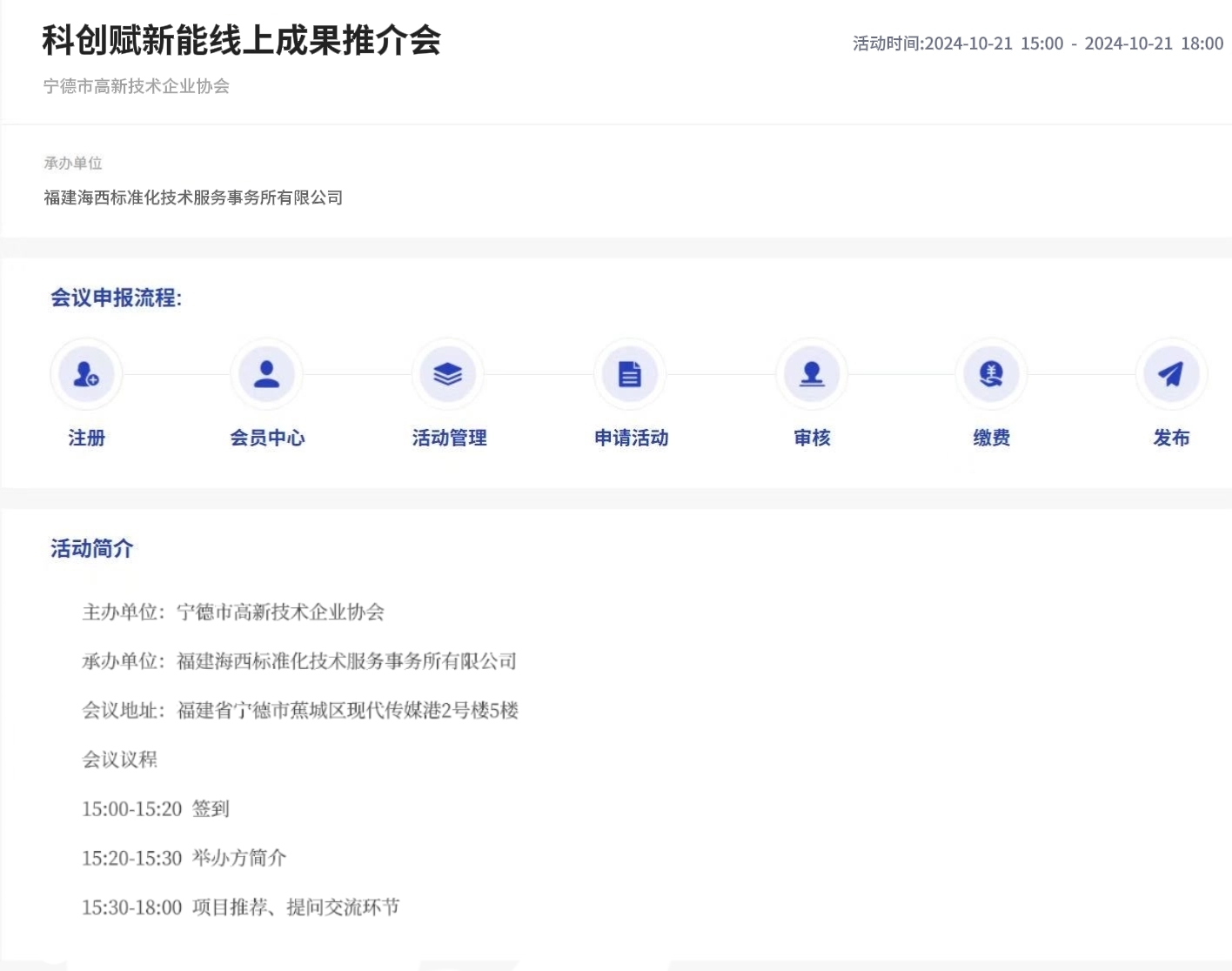Screen dimensions: 1232x971
Task: Click the title 科创赋新能线上成果推介会
Action: pyautogui.click(x=242, y=40)
